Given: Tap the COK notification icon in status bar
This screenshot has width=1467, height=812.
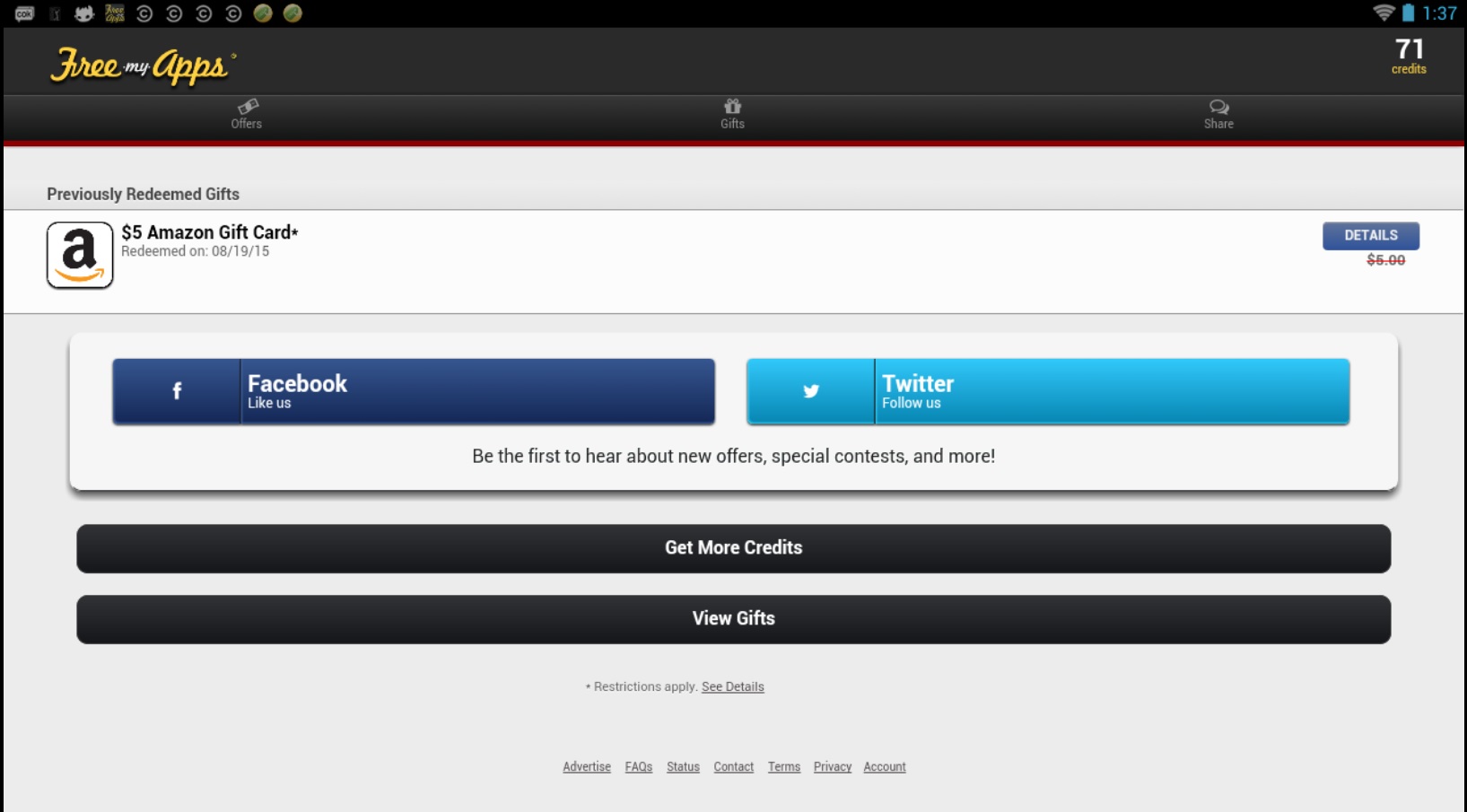Looking at the screenshot, I should click(24, 13).
